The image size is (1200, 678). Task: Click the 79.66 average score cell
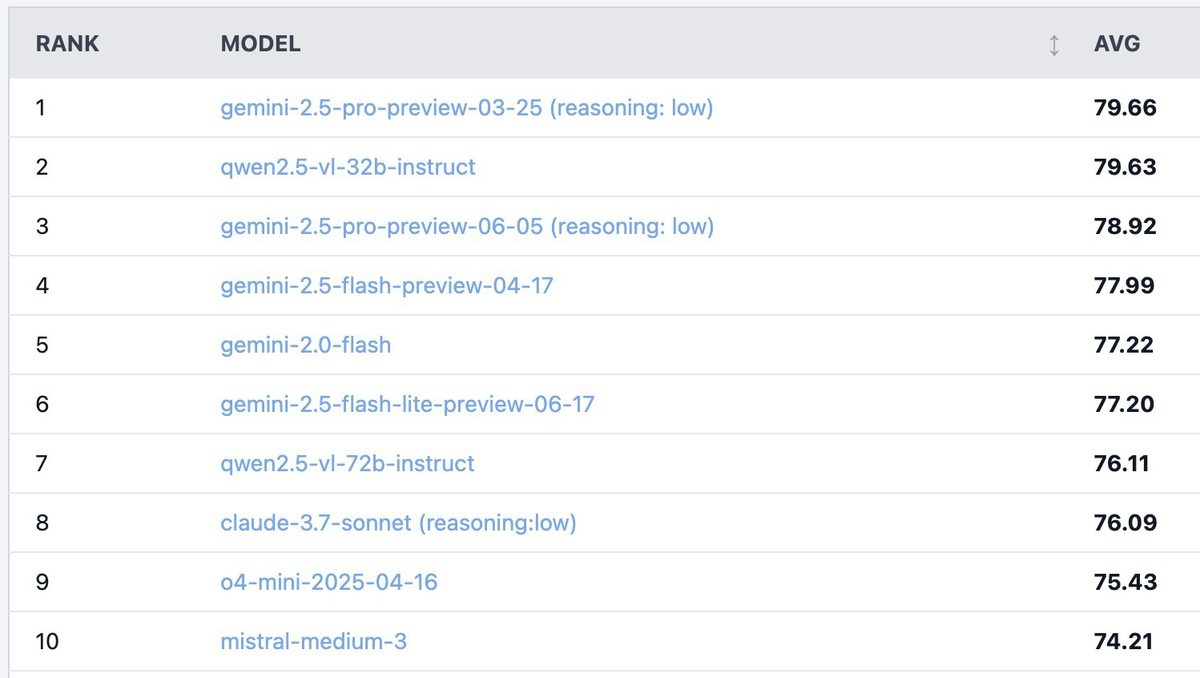tap(1125, 107)
